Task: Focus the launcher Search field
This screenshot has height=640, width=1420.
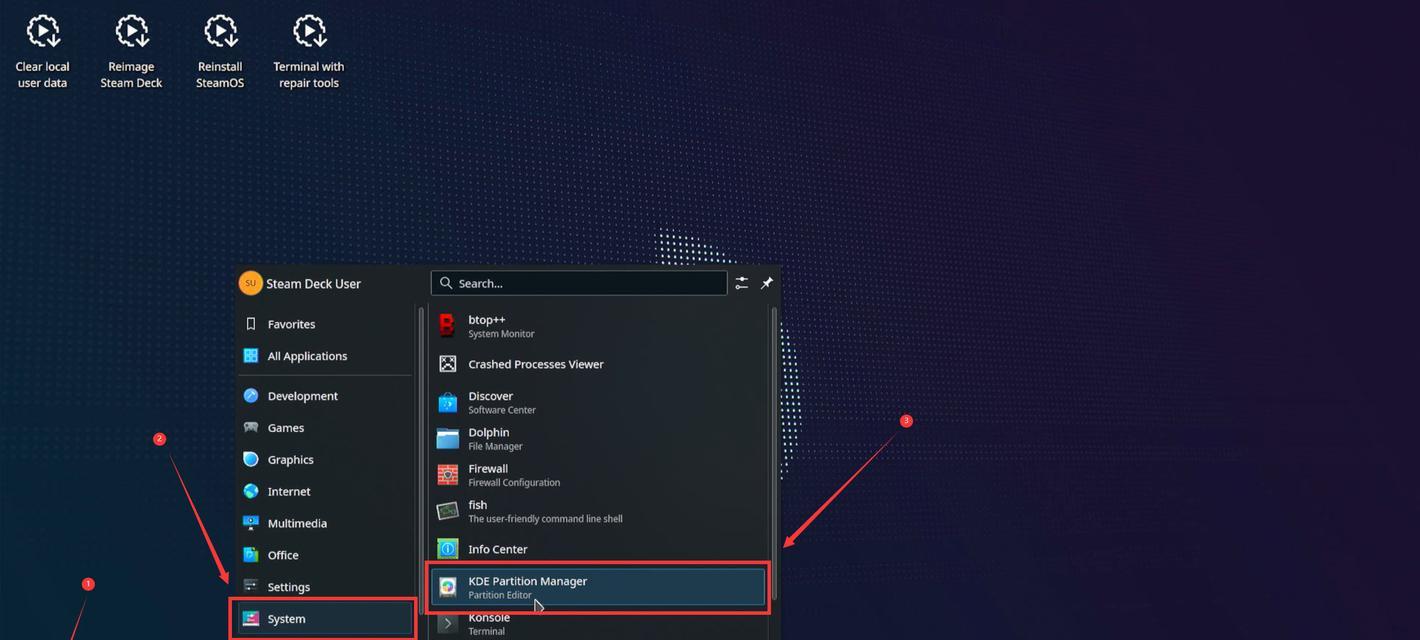Action: point(579,283)
